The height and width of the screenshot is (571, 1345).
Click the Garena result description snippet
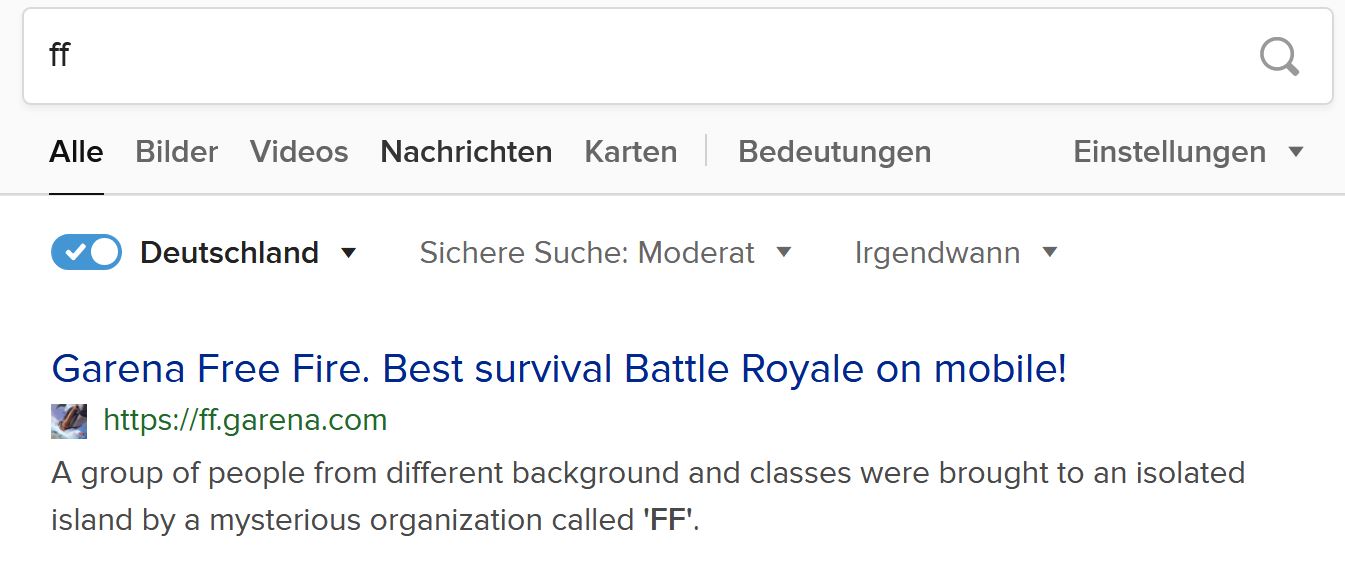click(647, 496)
